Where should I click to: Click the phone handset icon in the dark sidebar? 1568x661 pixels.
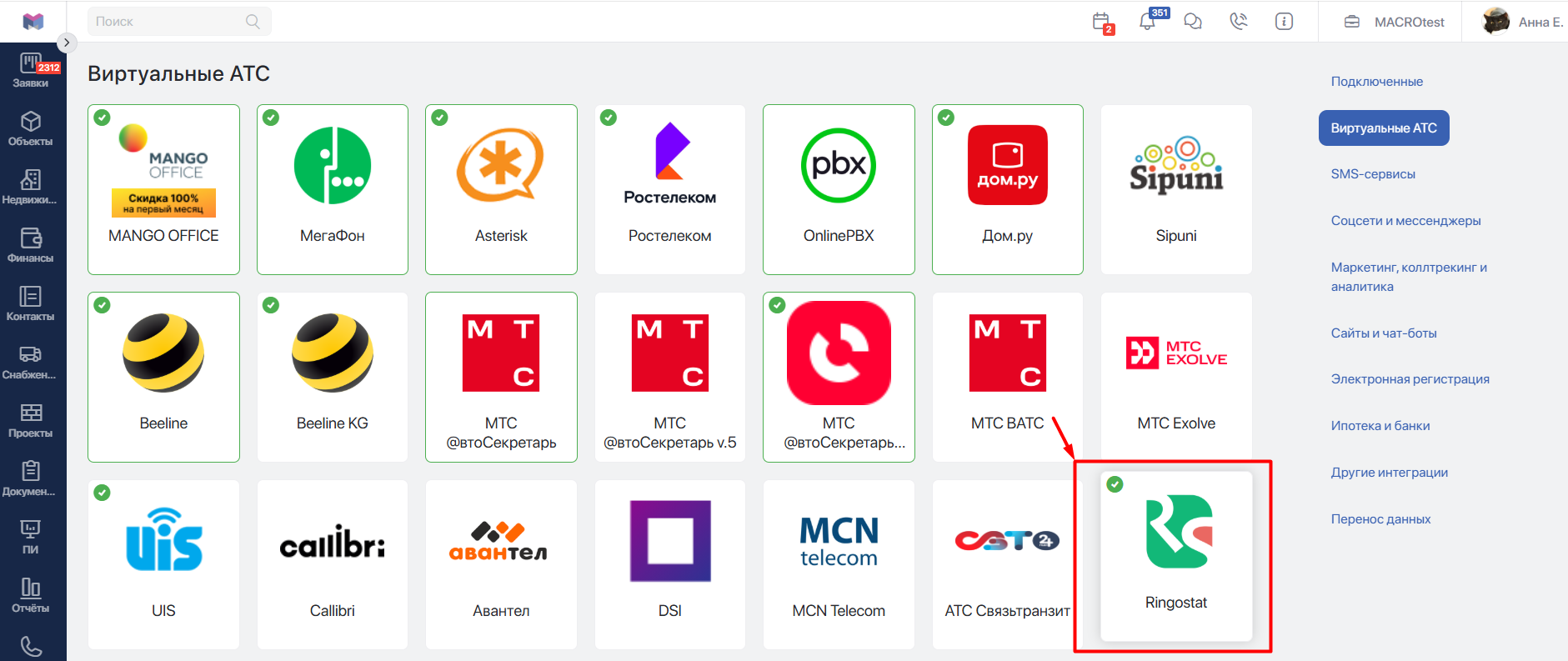[x=31, y=647]
